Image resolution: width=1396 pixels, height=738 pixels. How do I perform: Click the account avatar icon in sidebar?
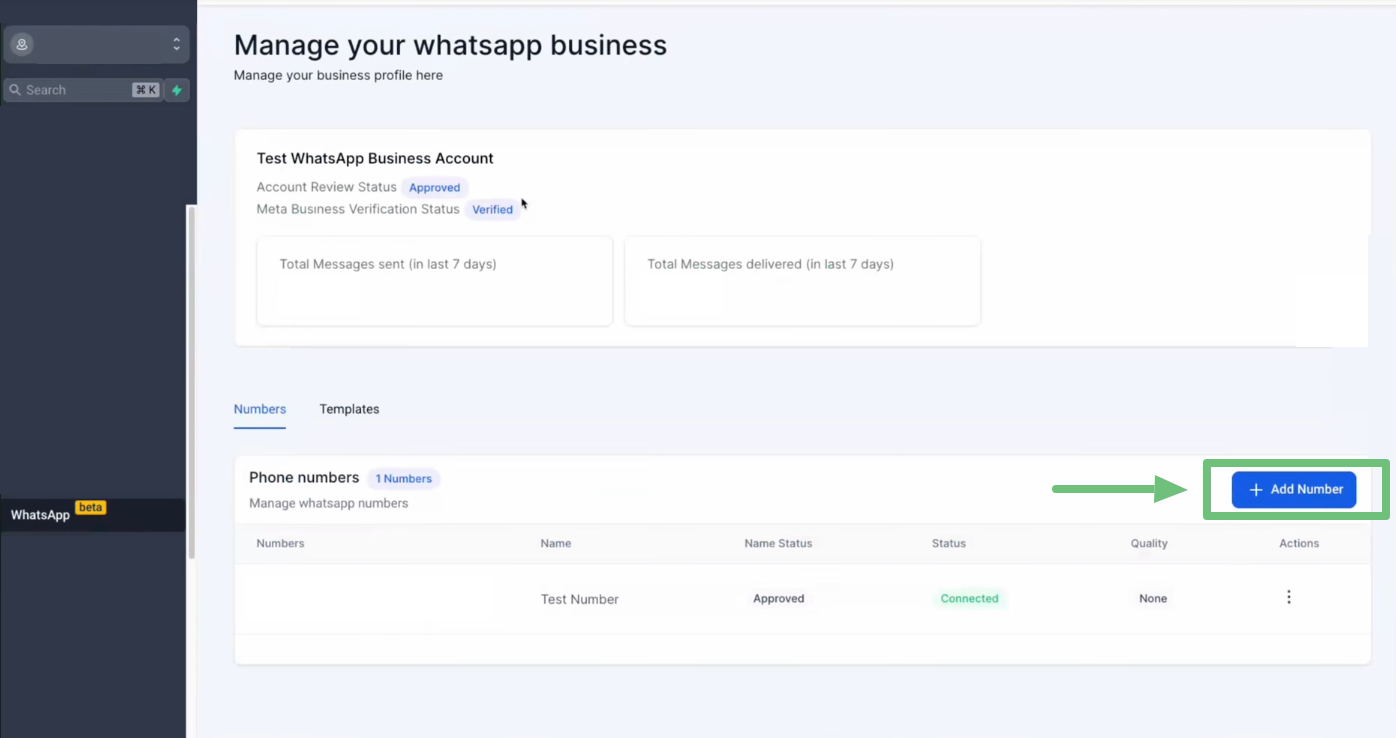(22, 45)
